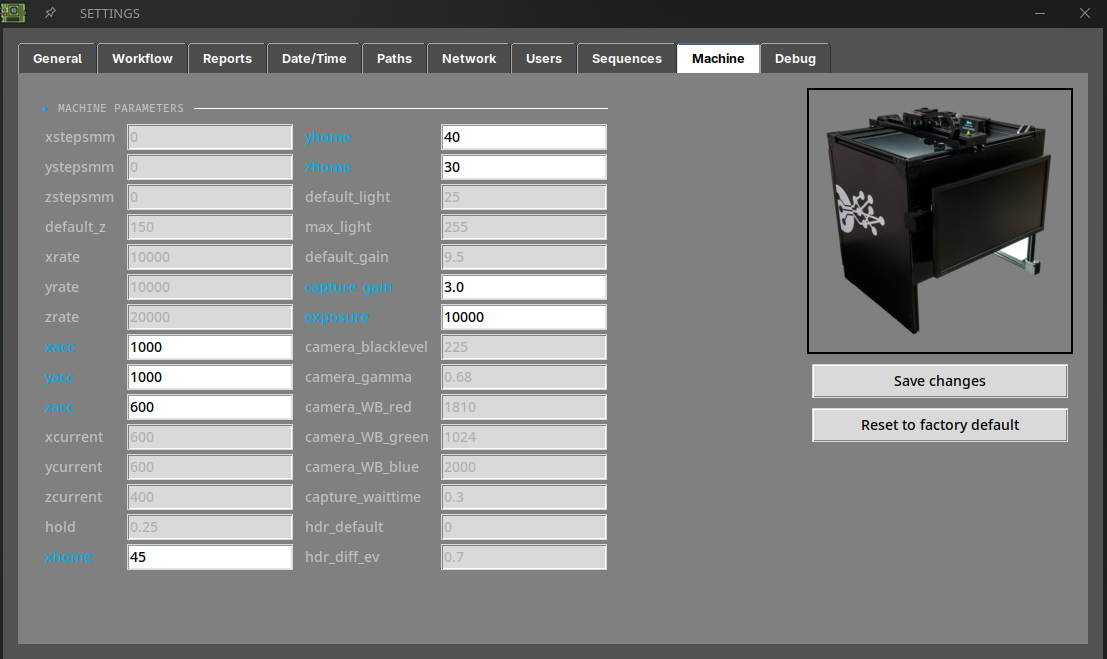
Task: Click the hdr_default field
Action: tap(524, 527)
